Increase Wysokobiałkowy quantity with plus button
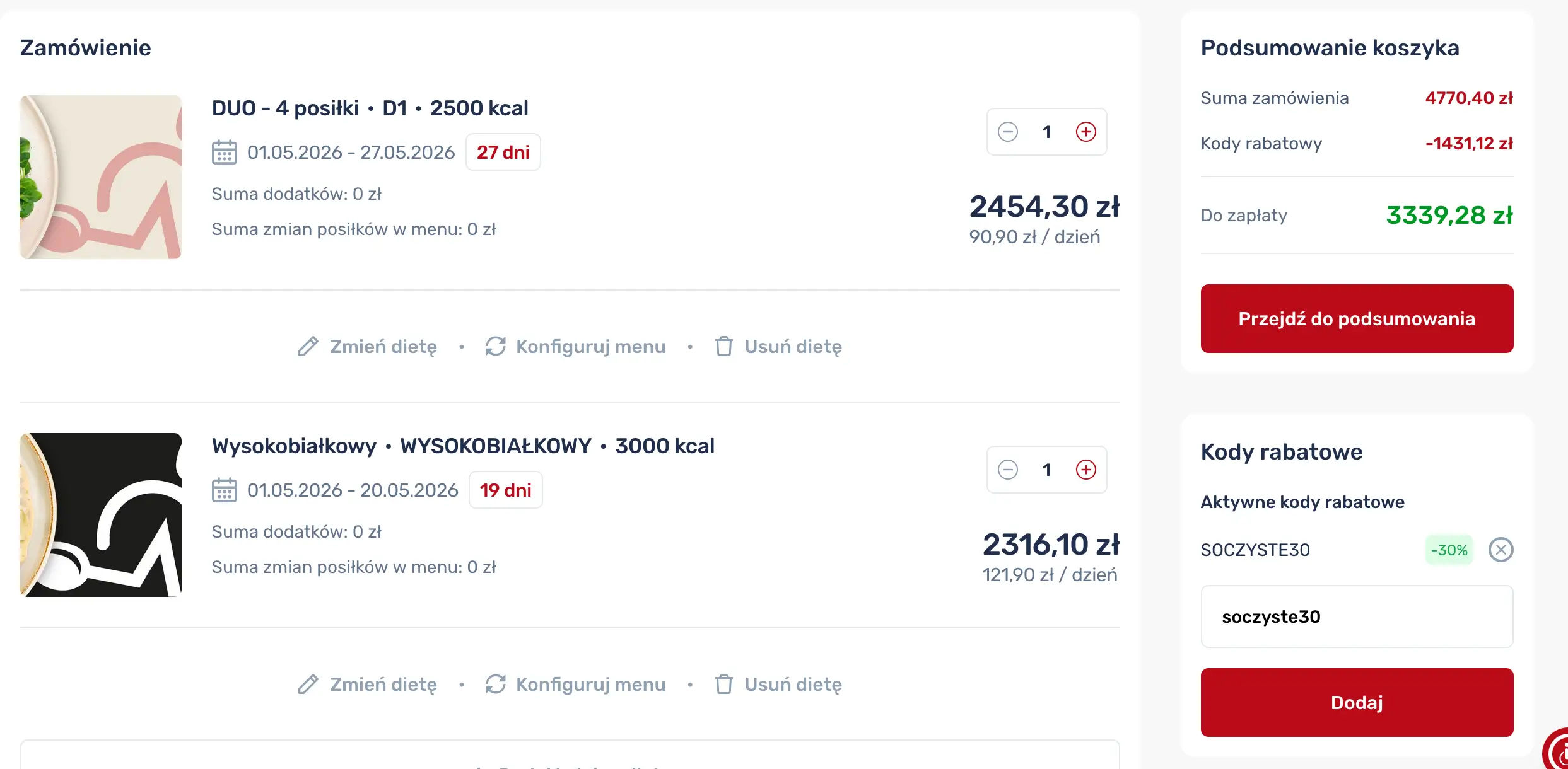1568x769 pixels. tap(1086, 470)
